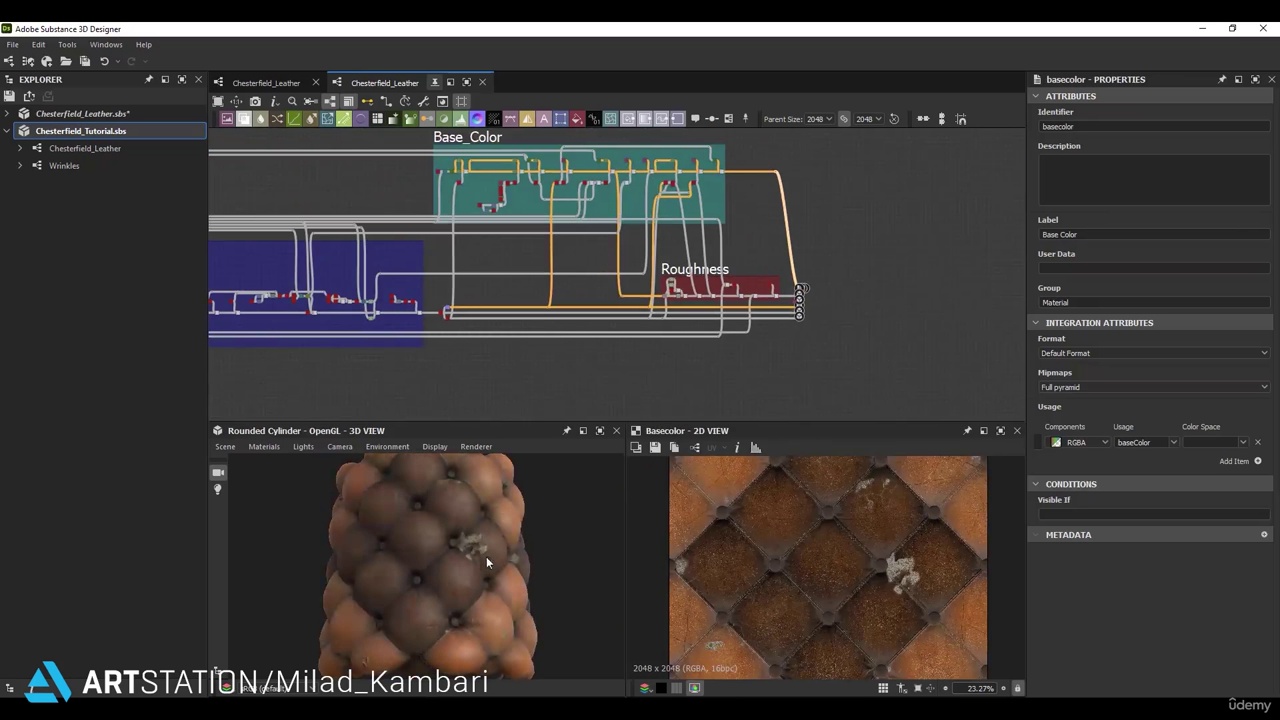
Task: Click the Identifier field containing basecolor
Action: [1154, 127]
